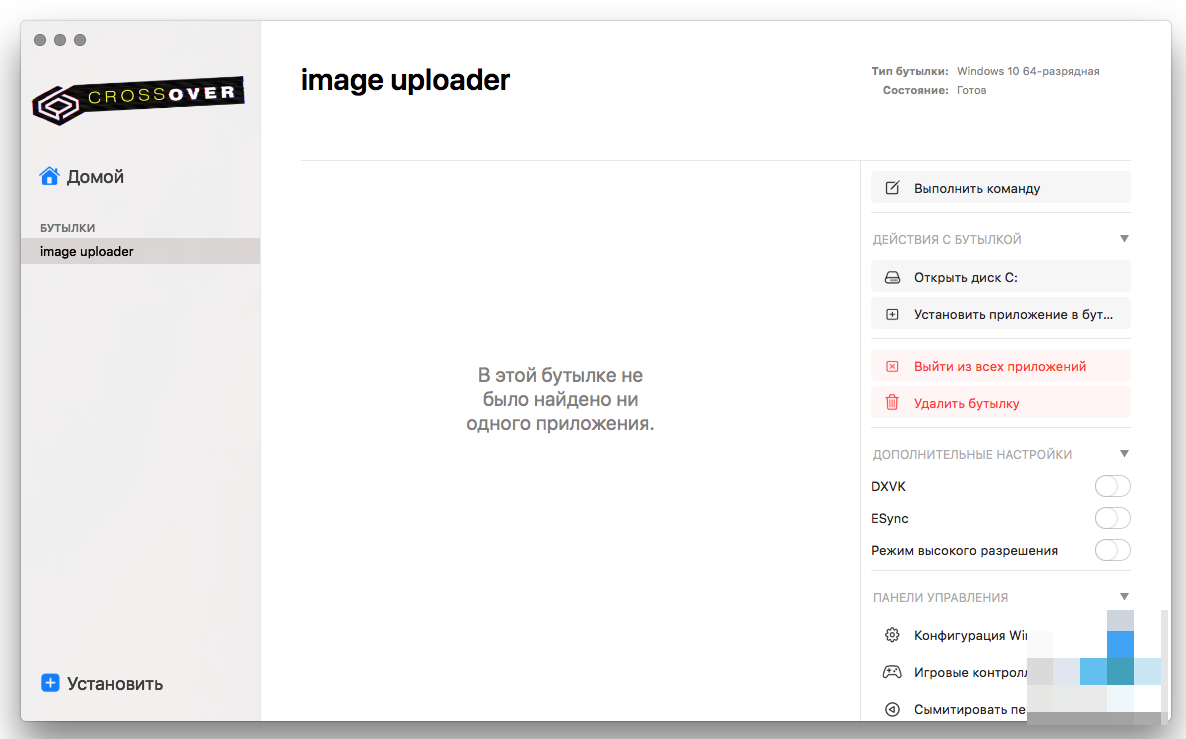Turn on the ESync toggle
The width and height of the screenshot is (1186, 739).
pyautogui.click(x=1112, y=518)
